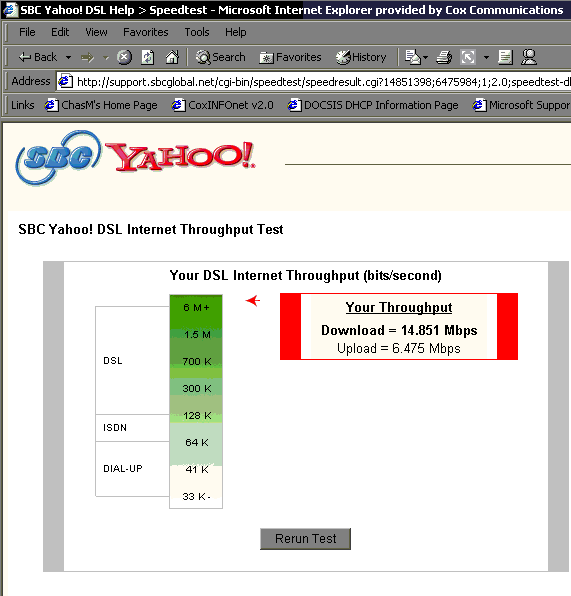Open the File menu
The image size is (571, 596).
tap(27, 32)
